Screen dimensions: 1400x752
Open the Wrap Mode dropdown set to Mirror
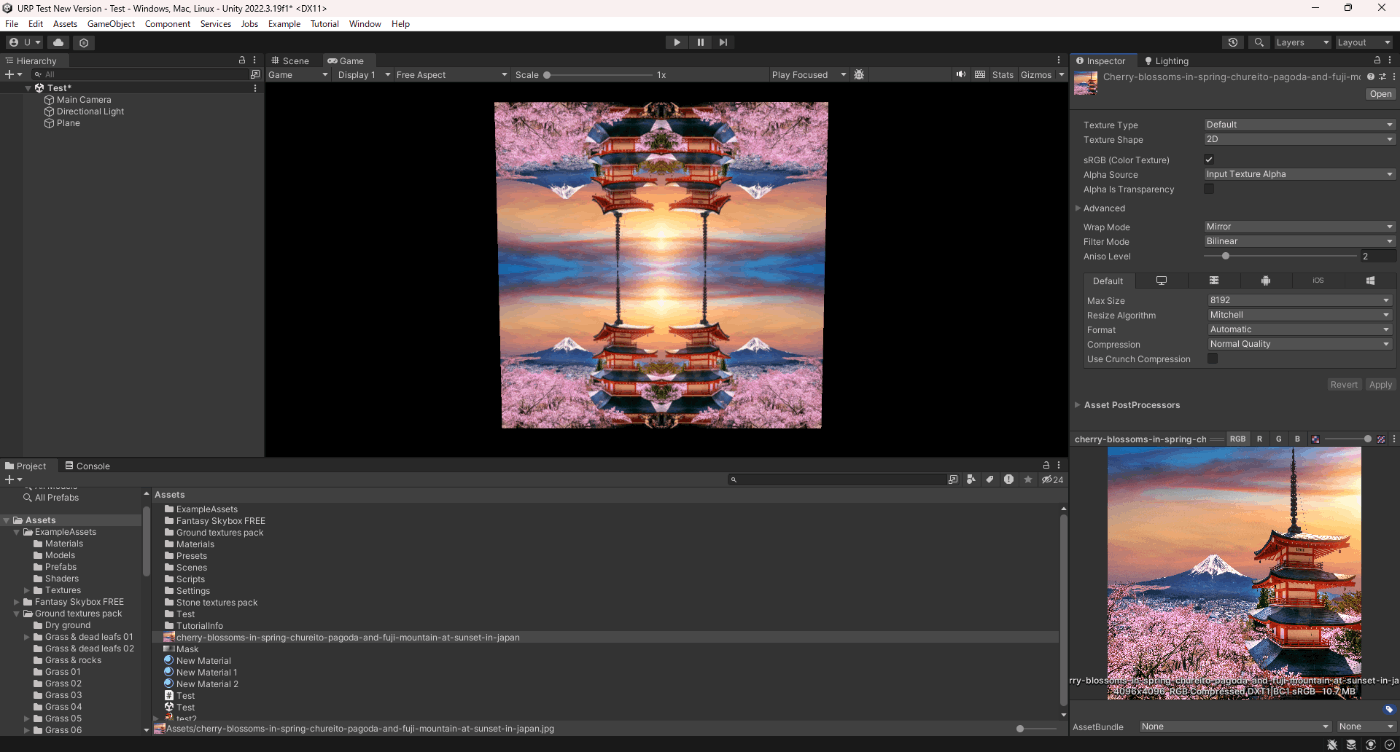[x=1299, y=227]
